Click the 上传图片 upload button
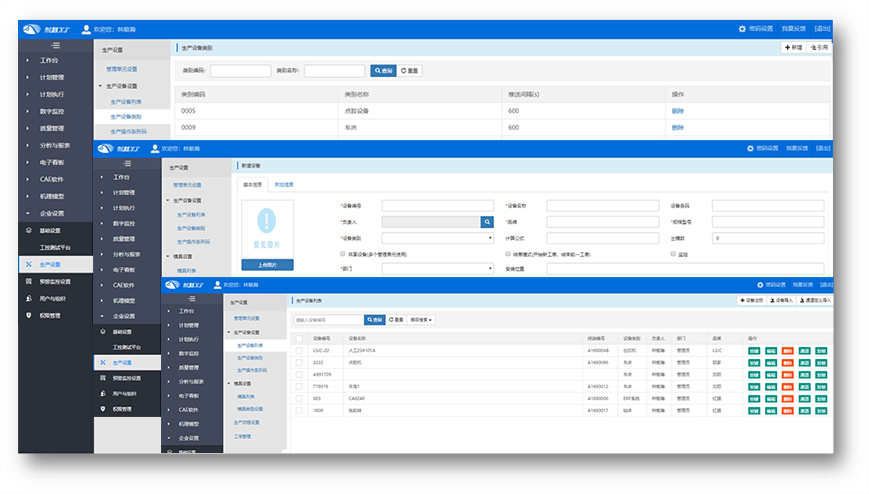The width and height of the screenshot is (869, 494). click(267, 265)
